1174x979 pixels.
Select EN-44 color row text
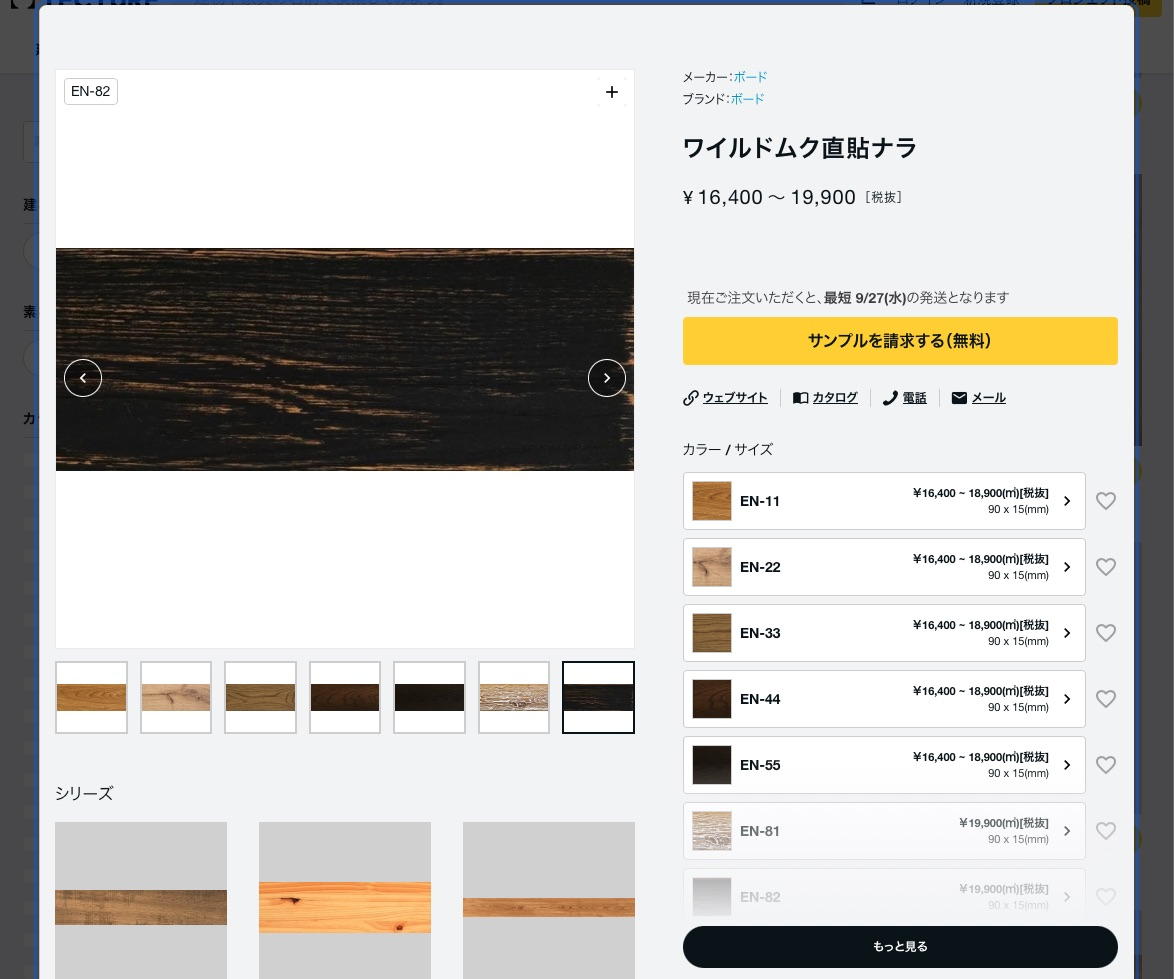point(760,698)
